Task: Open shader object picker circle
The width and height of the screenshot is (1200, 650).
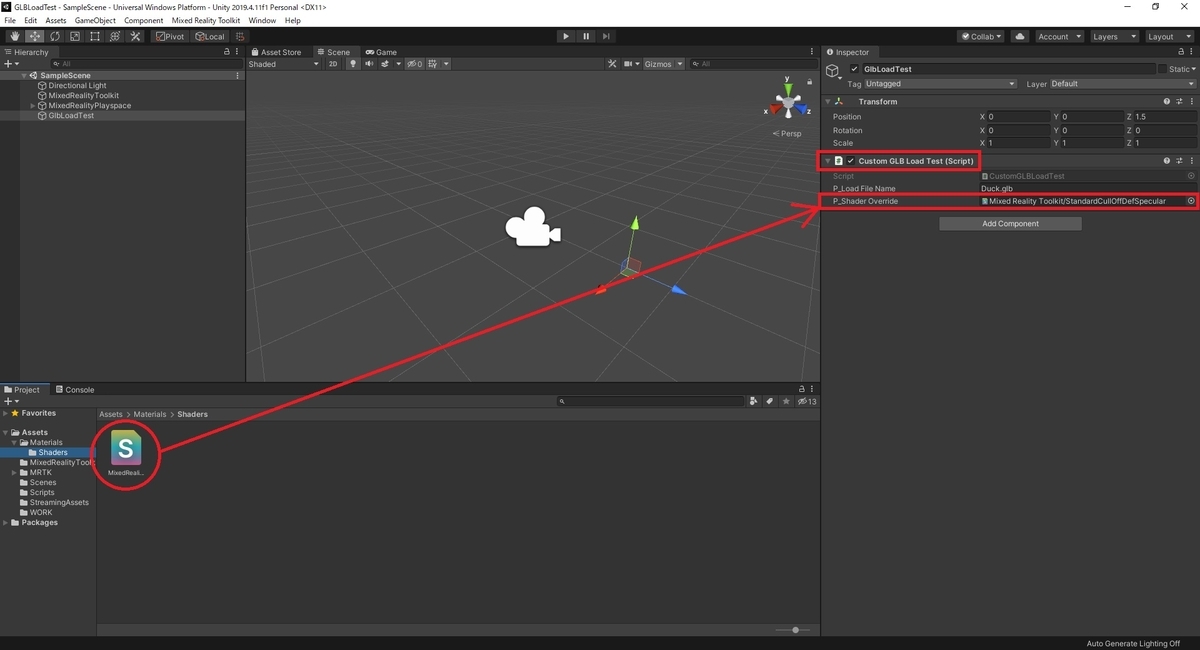Action: pos(1191,201)
